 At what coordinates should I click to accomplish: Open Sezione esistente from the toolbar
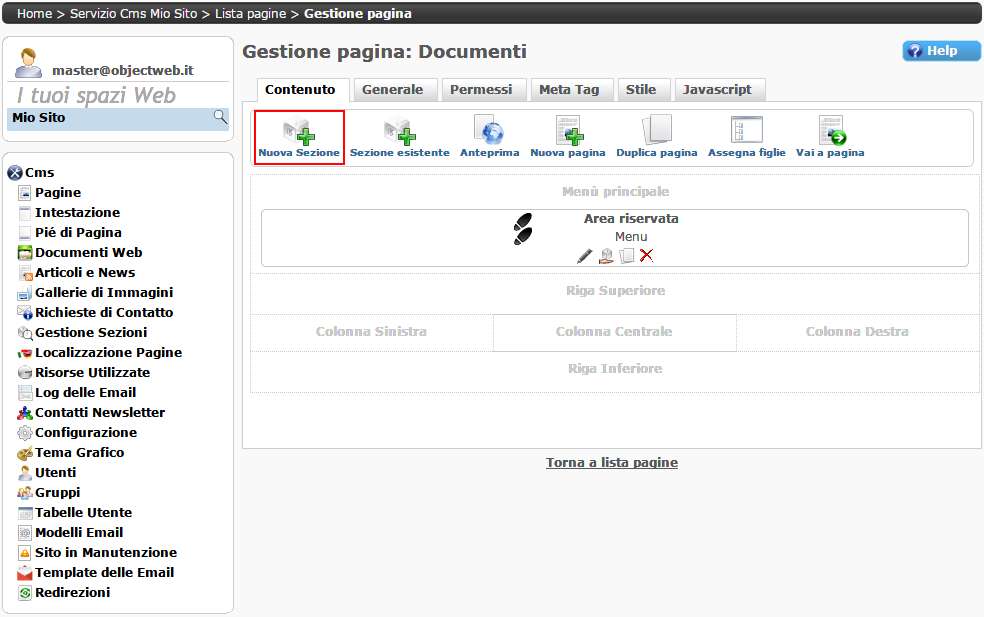(x=399, y=132)
